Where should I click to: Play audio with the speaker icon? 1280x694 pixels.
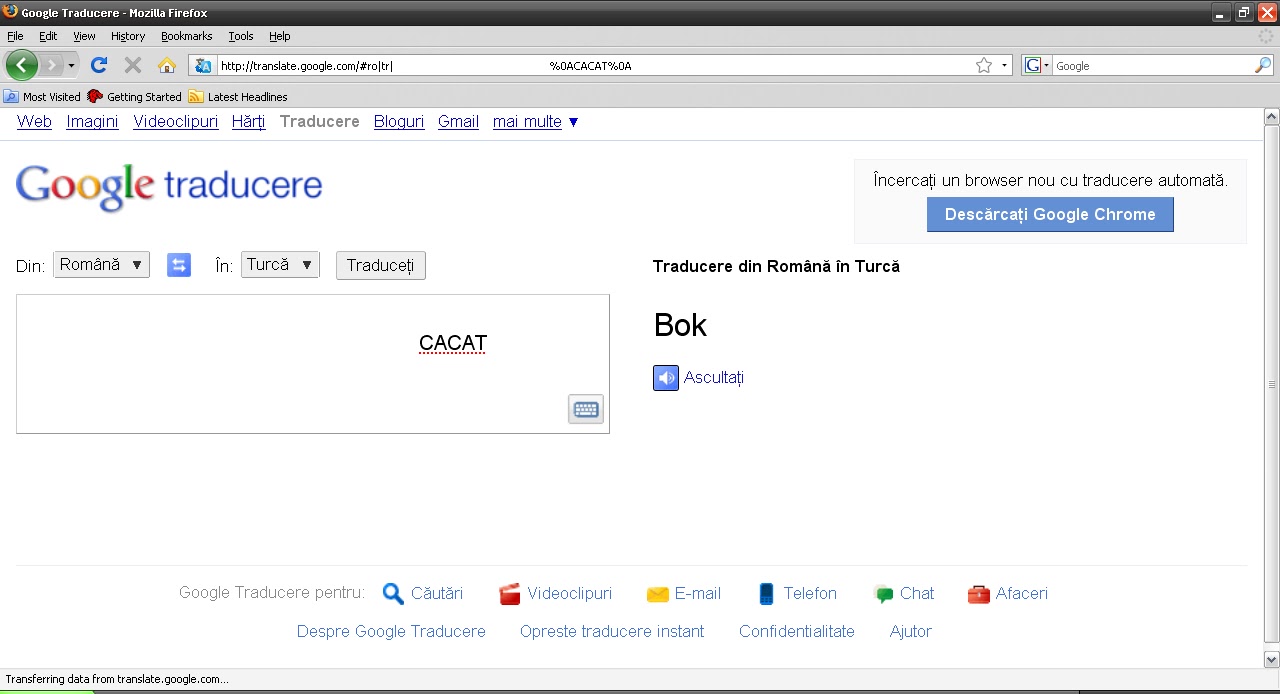coord(666,378)
